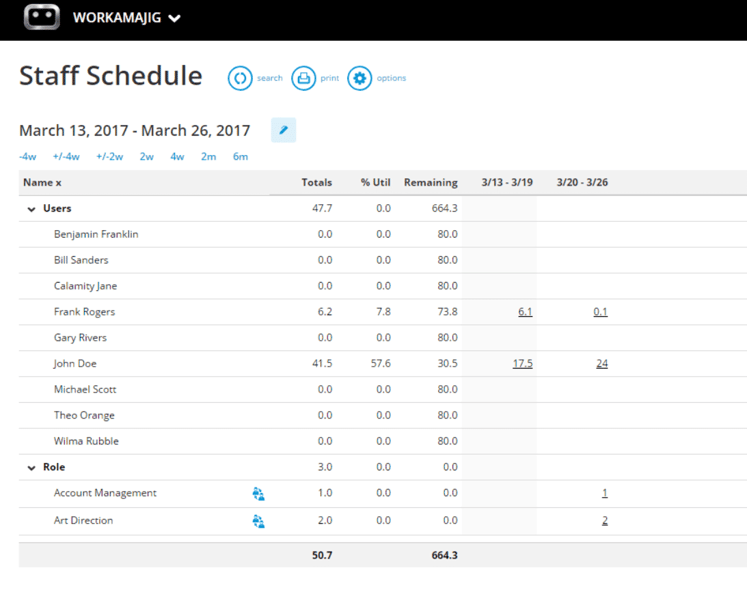
Task: Click the print icon
Action: coord(303,78)
